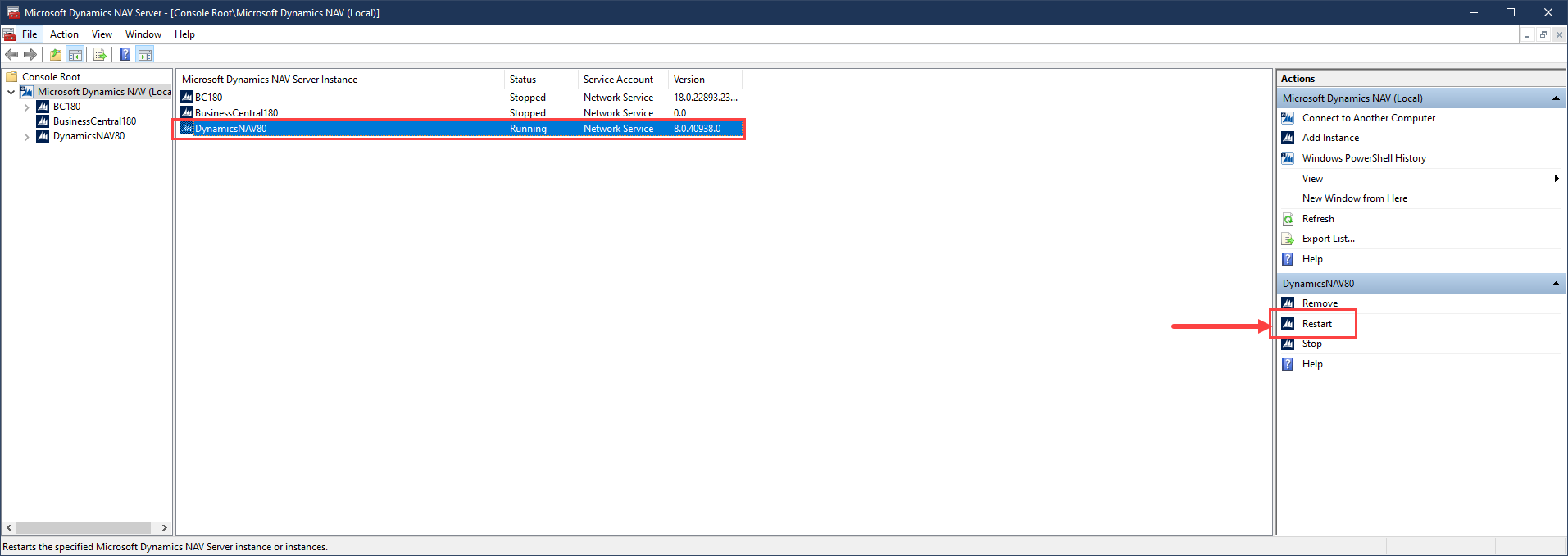This screenshot has width=1568, height=556.
Task: Open the Window menu
Action: [143, 34]
